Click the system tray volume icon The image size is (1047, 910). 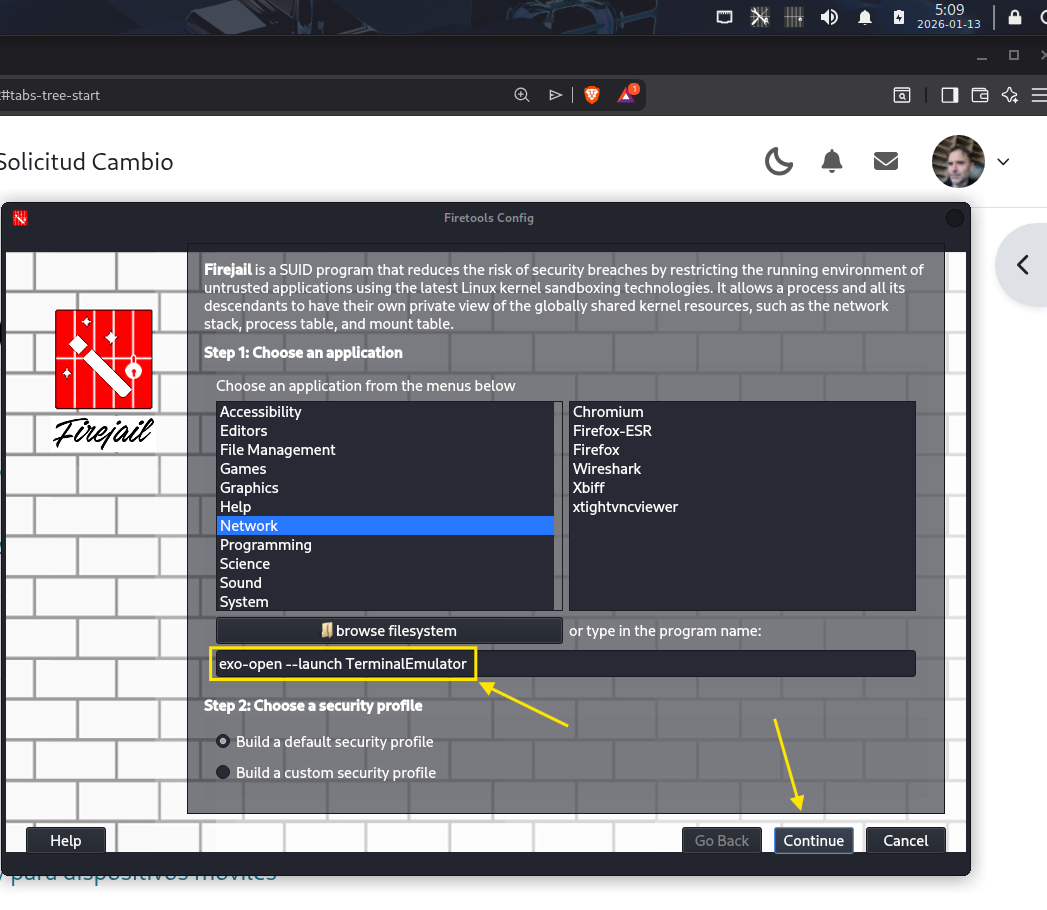click(x=829, y=17)
